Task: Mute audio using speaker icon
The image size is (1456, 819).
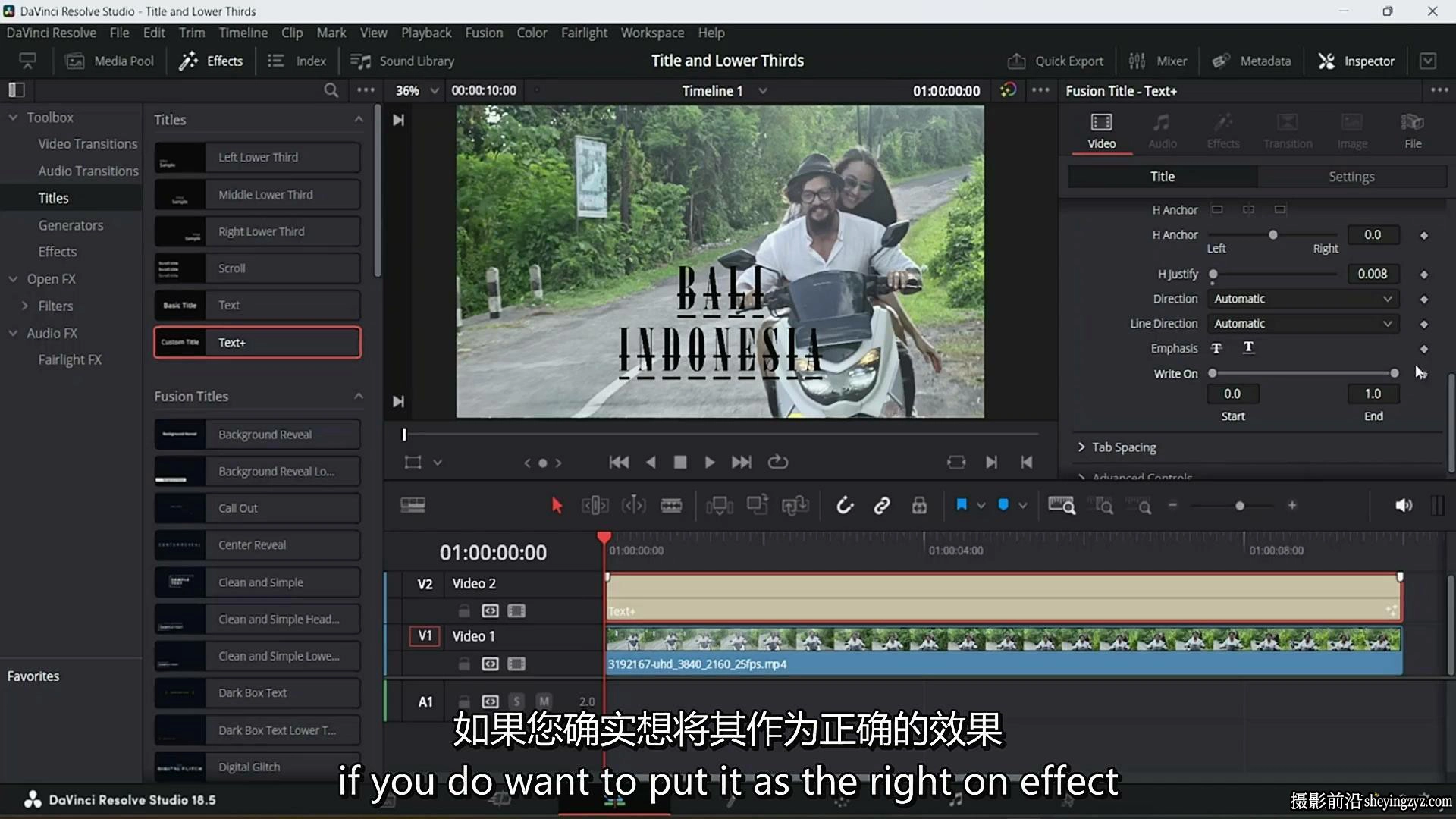Action: coord(1404,505)
